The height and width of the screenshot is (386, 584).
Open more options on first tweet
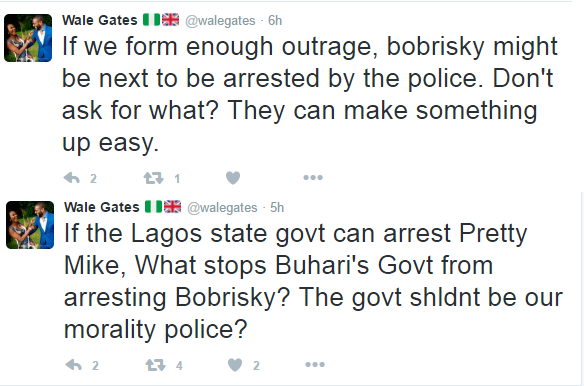point(313,178)
